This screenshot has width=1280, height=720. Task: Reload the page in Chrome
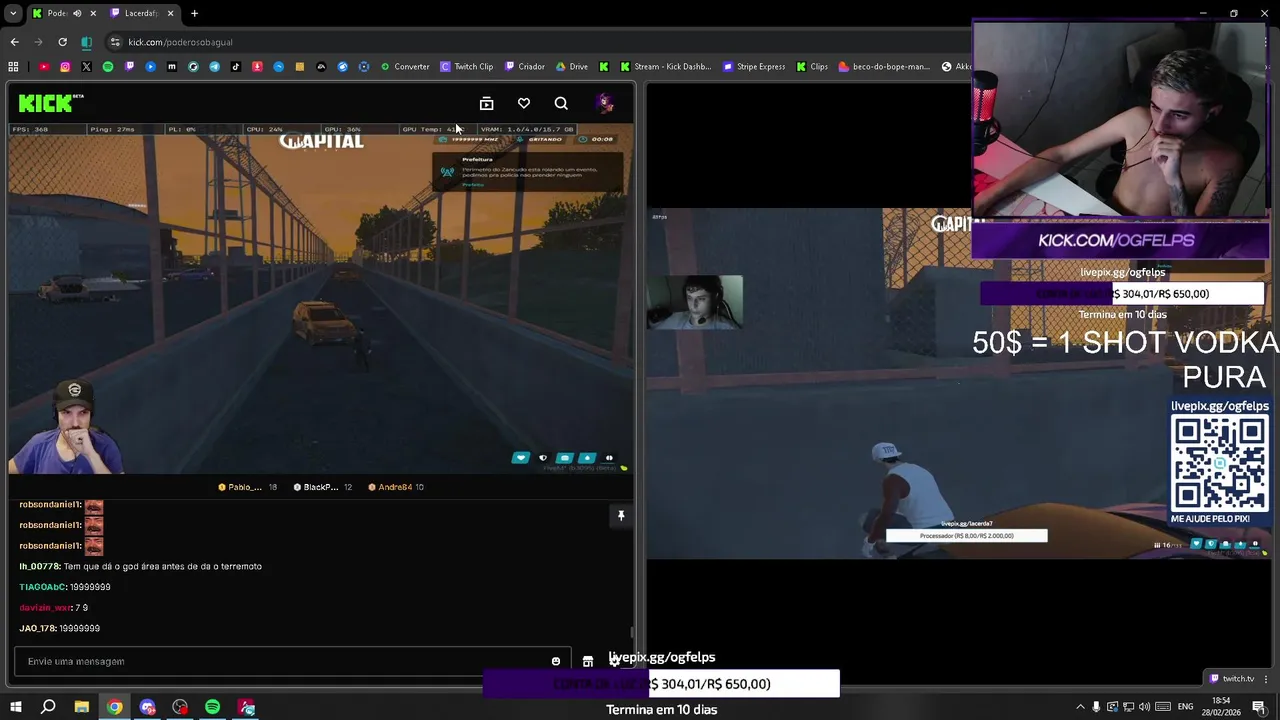click(x=62, y=42)
